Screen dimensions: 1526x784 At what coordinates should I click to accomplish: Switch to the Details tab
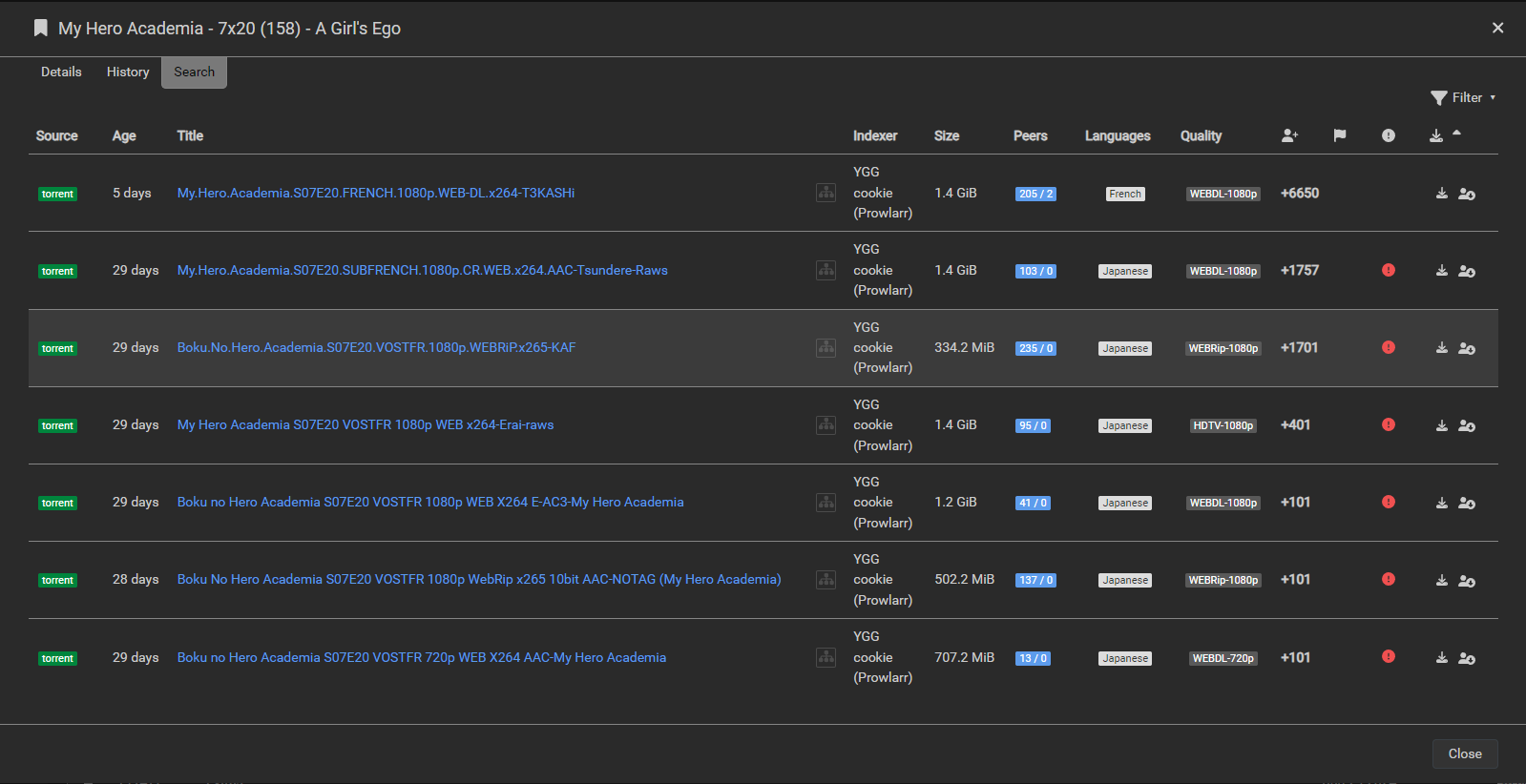(61, 72)
